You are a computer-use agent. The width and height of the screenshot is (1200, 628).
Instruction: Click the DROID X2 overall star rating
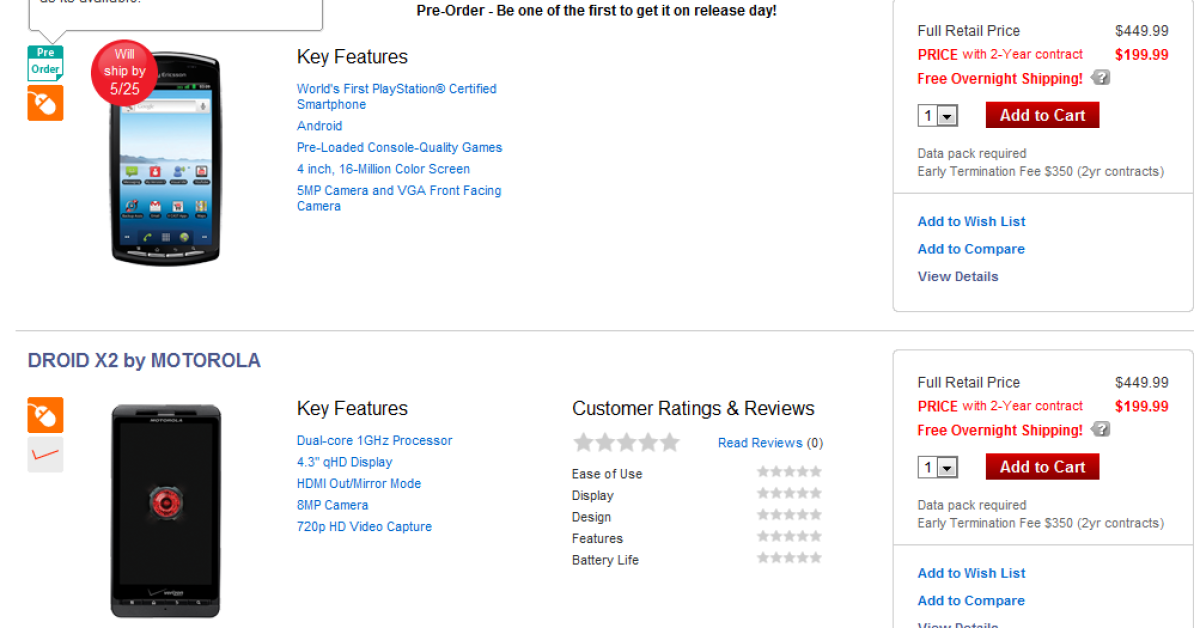[x=626, y=442]
